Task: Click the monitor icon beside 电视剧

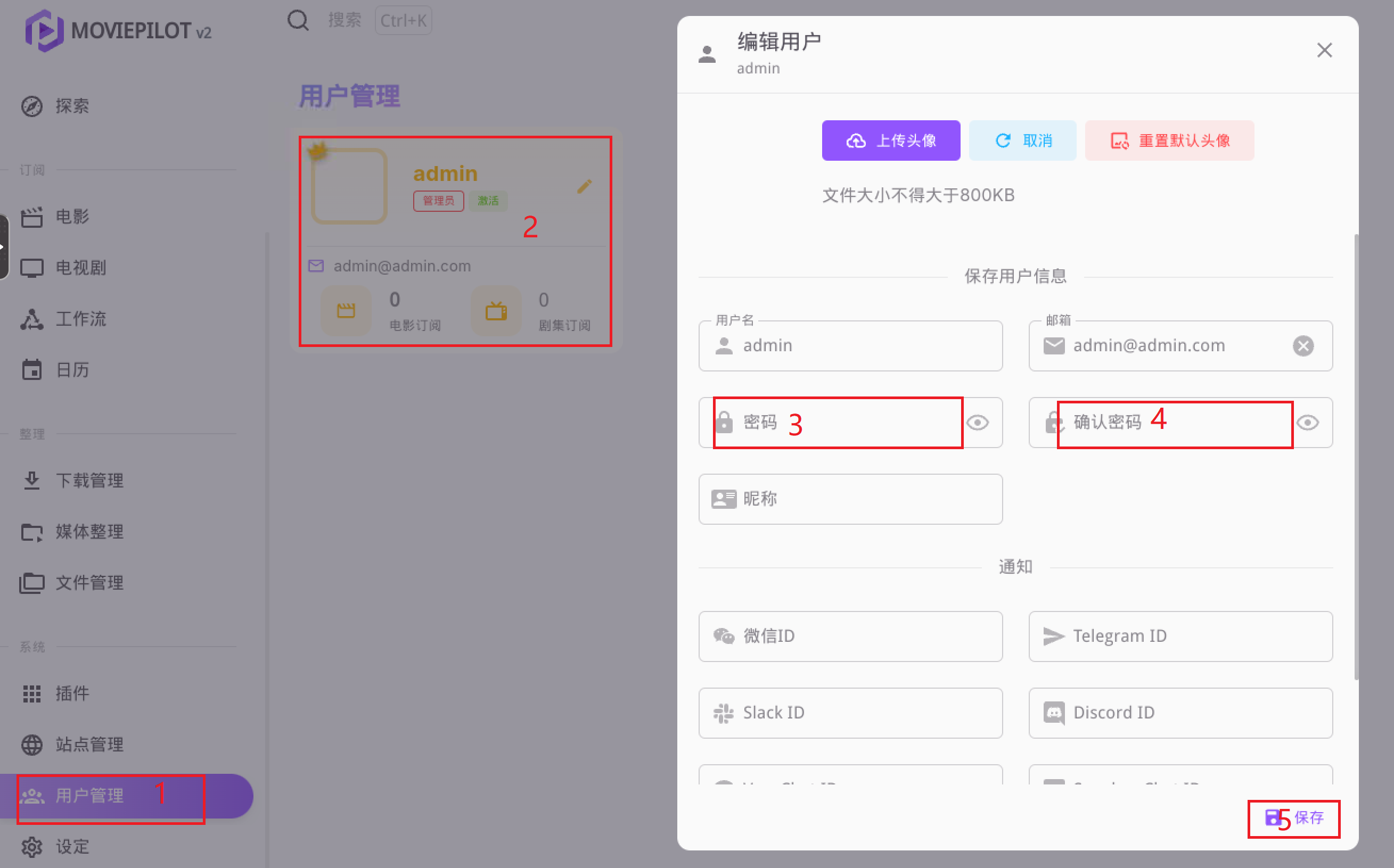Action: point(31,268)
